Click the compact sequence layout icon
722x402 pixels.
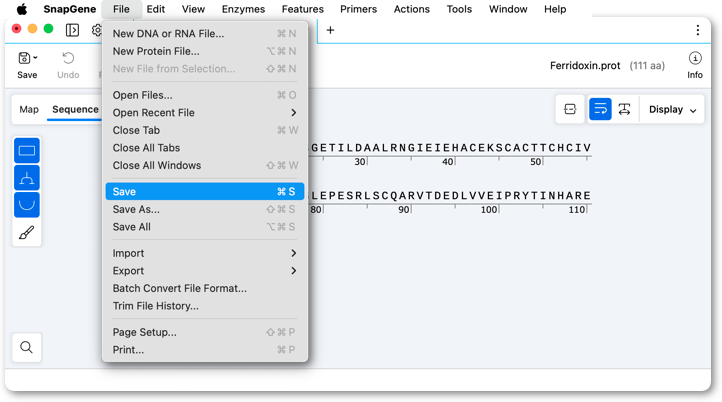pyautogui.click(x=570, y=109)
